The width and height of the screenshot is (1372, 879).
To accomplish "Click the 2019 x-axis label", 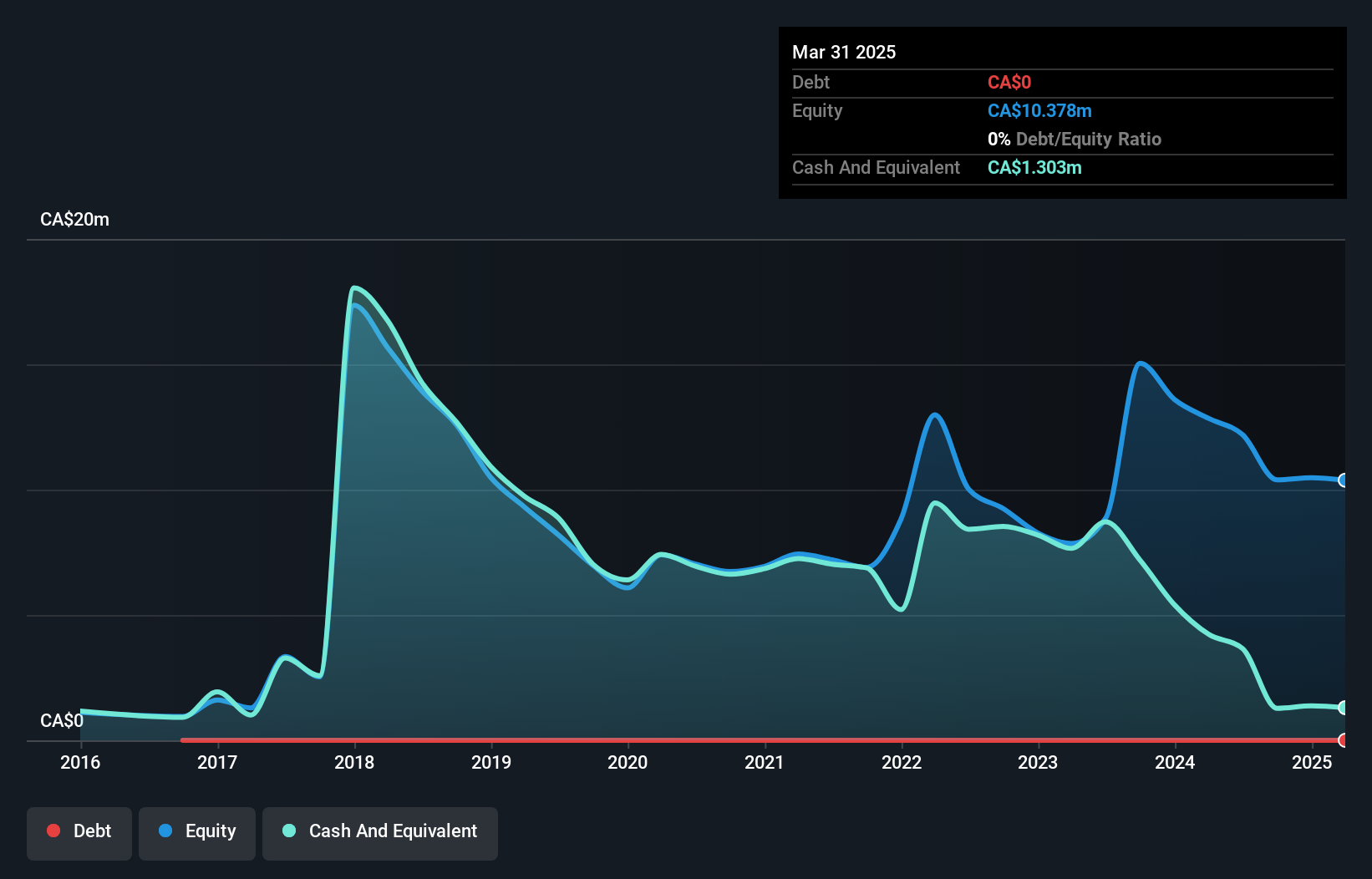I will tap(491, 762).
